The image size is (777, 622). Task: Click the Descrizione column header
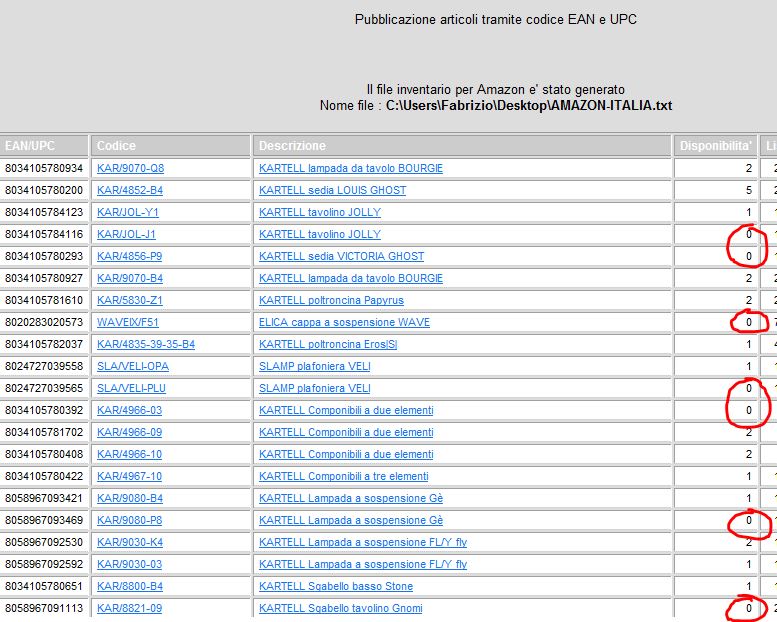point(462,146)
